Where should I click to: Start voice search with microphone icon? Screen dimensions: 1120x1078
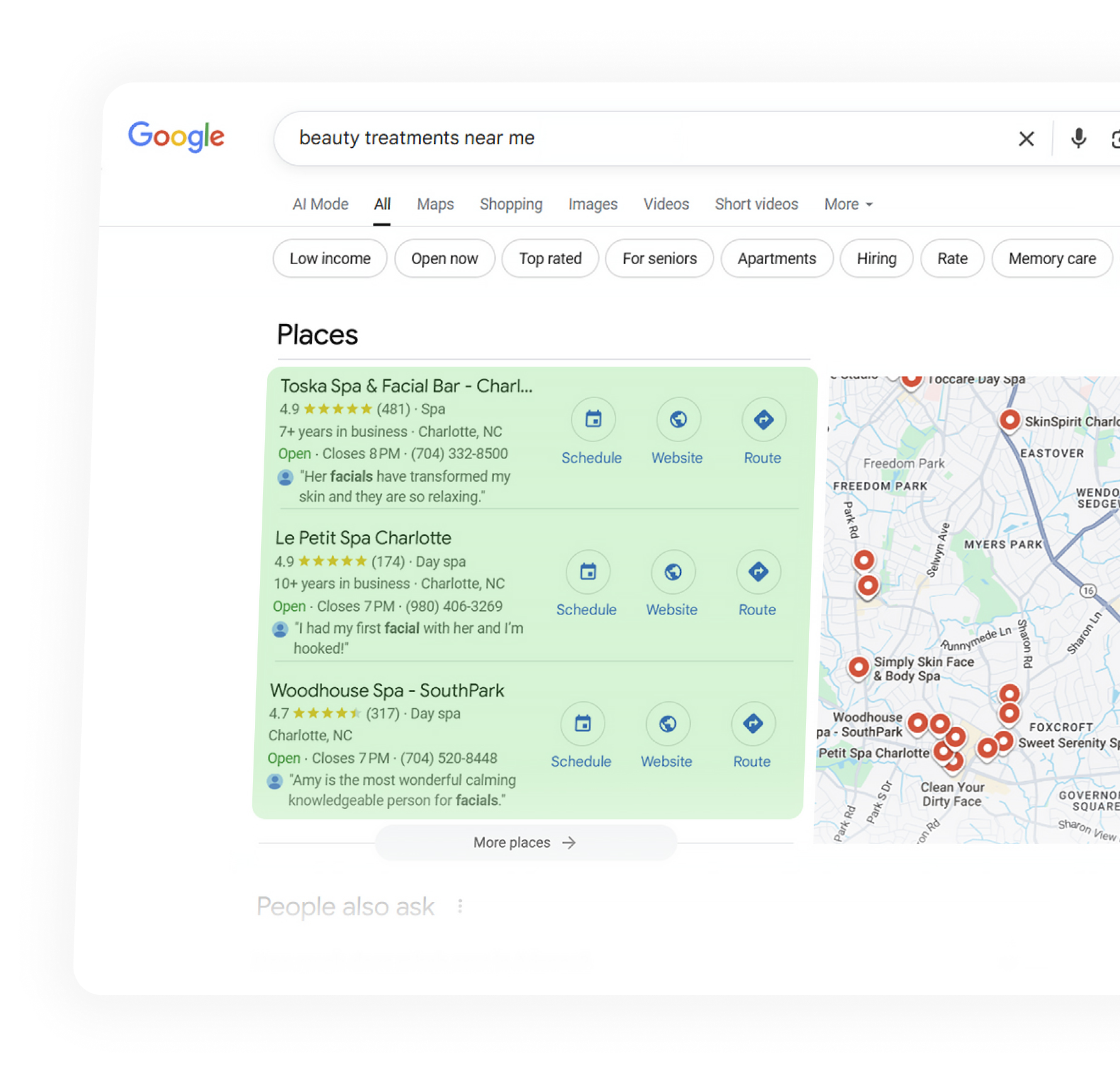coord(1078,138)
